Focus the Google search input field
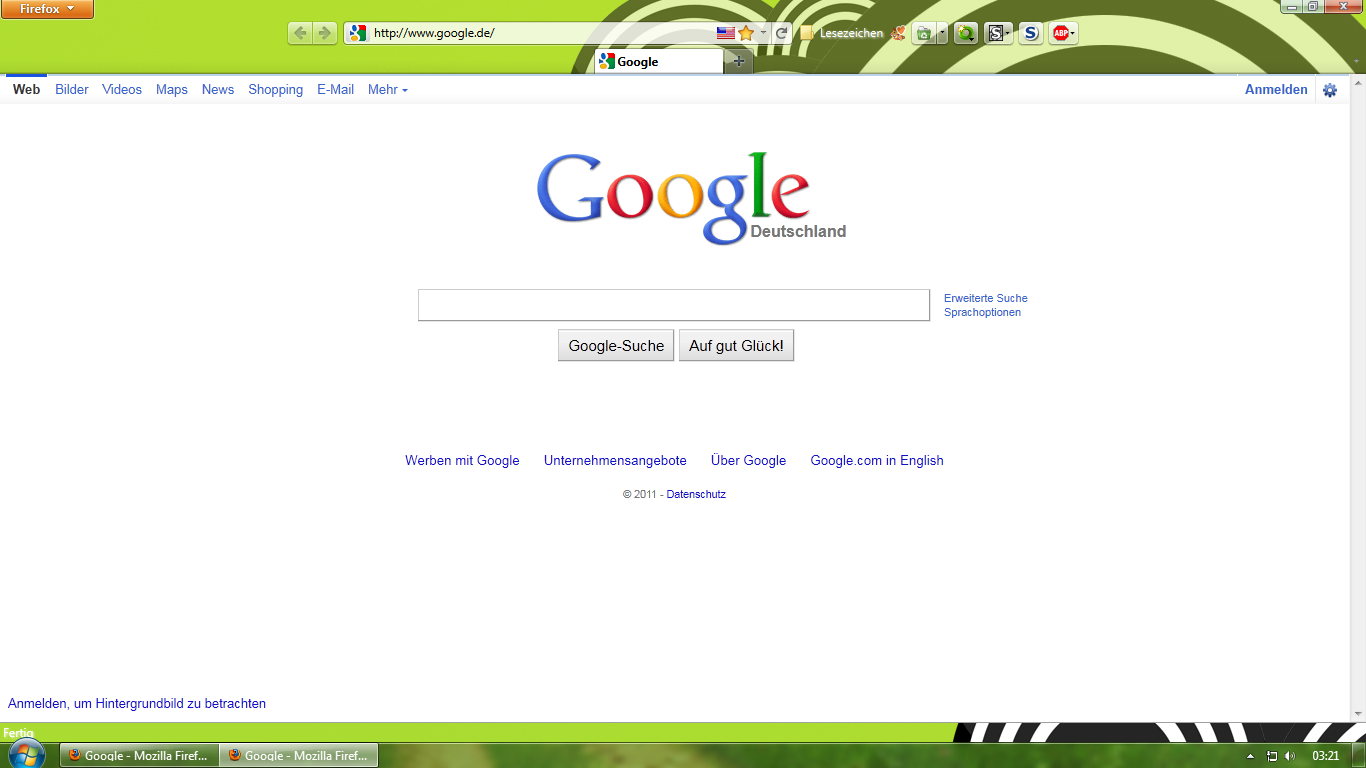 674,305
